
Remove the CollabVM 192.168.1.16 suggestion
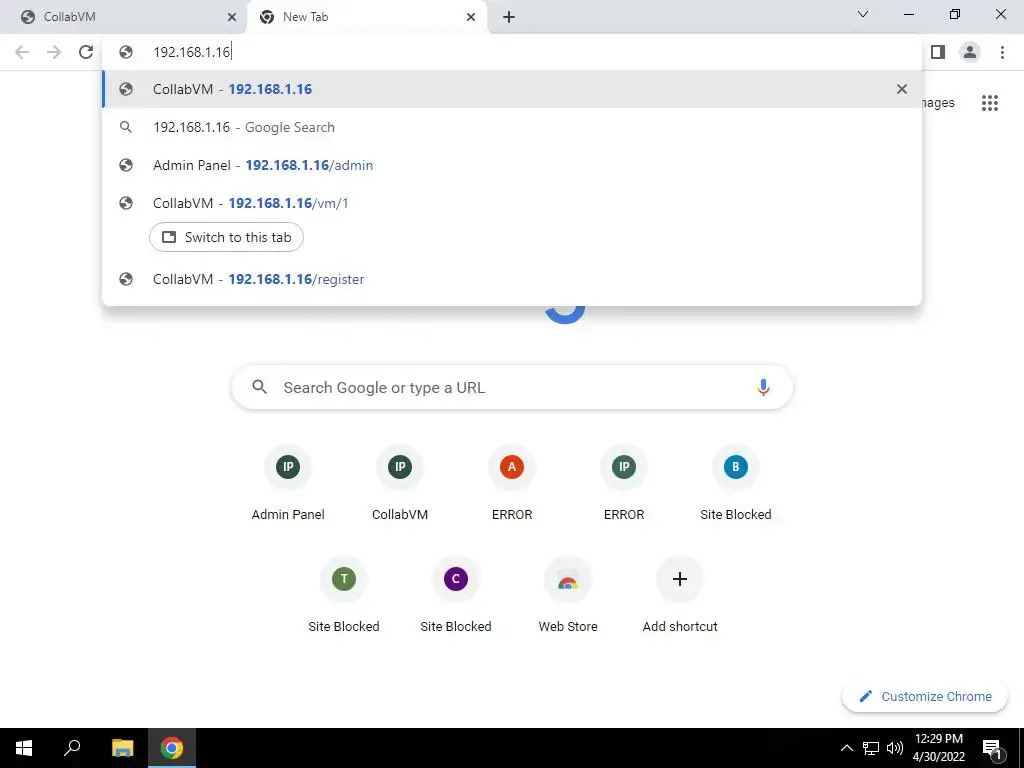[x=902, y=89]
